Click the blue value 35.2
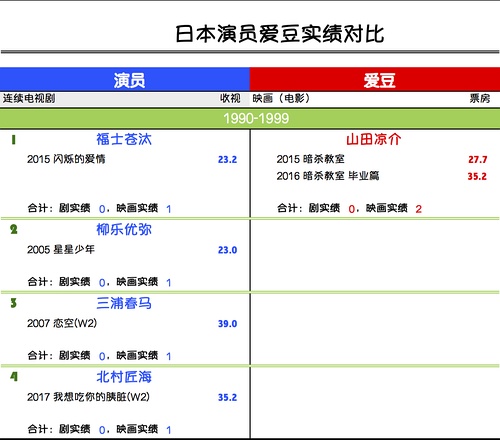The image size is (500, 440). (x=227, y=397)
